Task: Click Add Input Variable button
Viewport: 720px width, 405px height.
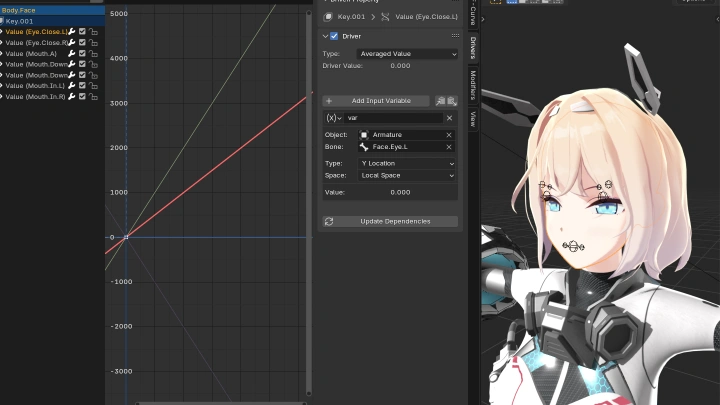Action: [376, 101]
